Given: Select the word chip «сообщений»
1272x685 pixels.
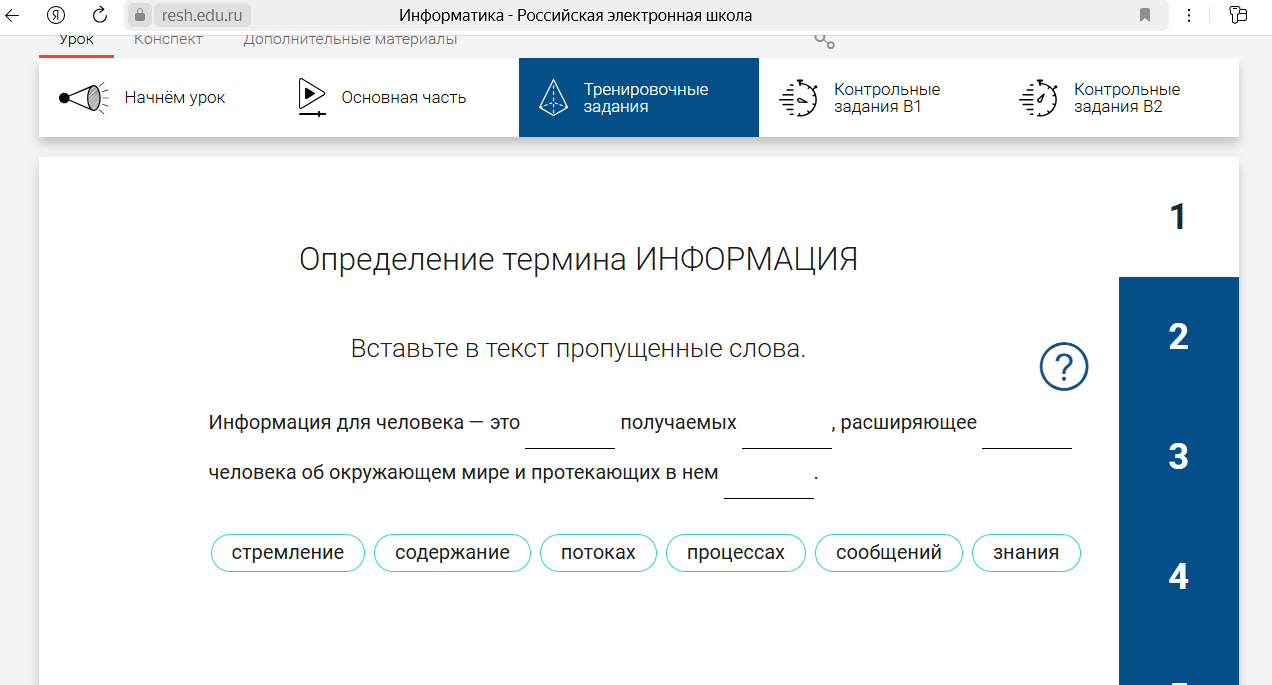Looking at the screenshot, I should coord(888,553).
